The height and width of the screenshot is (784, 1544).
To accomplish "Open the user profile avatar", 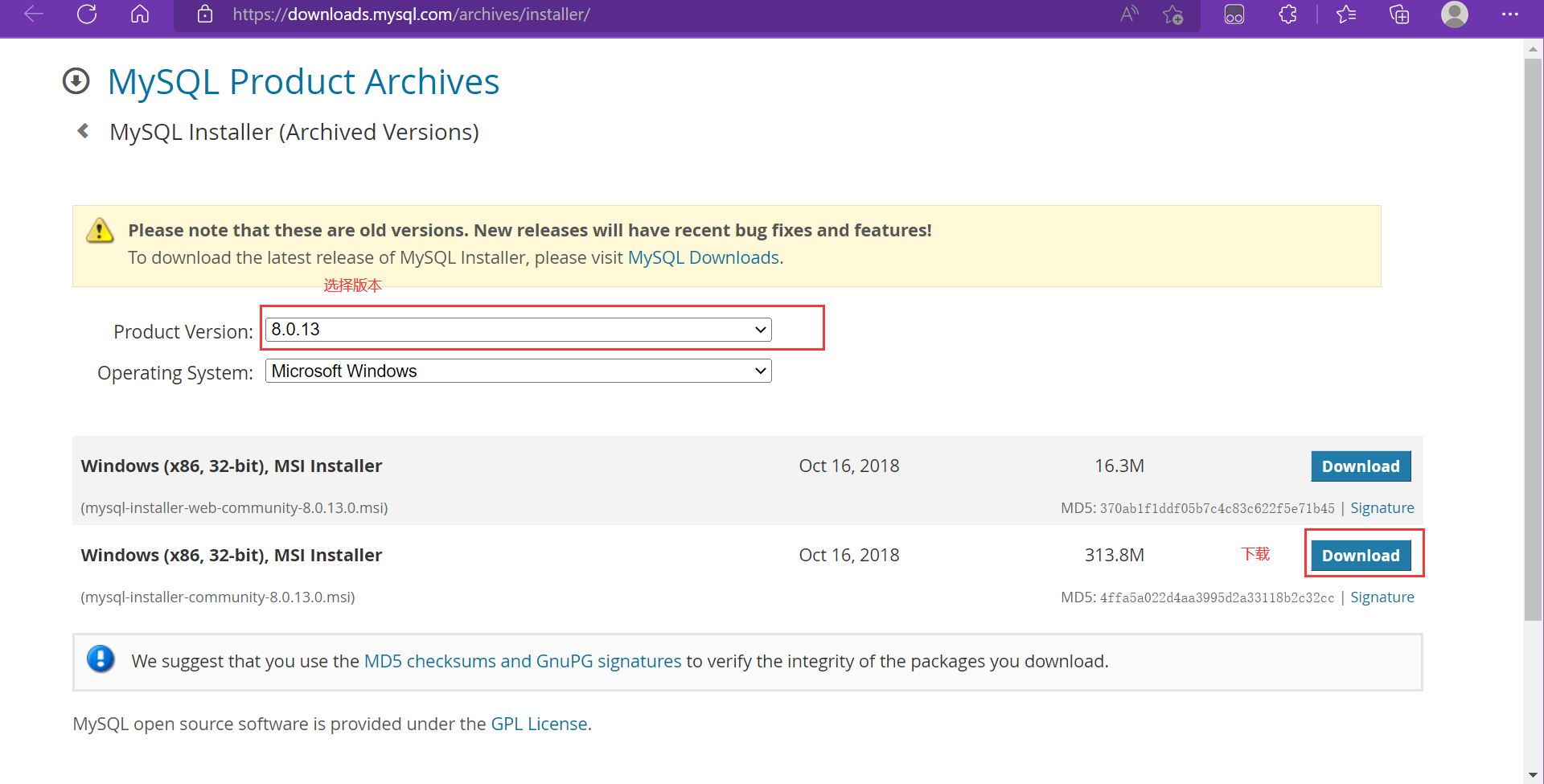I will tap(1455, 14).
